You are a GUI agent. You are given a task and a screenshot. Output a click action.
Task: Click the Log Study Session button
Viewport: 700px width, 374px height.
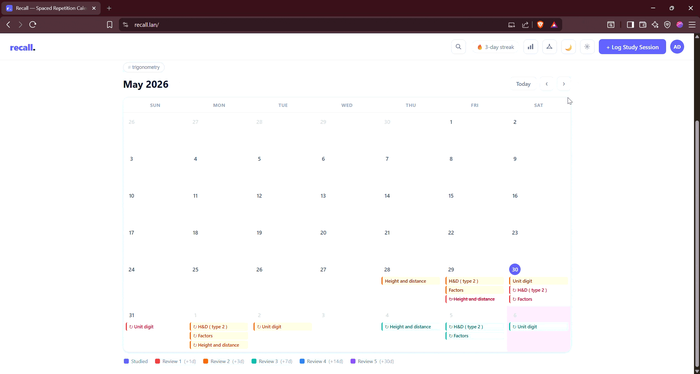click(632, 47)
